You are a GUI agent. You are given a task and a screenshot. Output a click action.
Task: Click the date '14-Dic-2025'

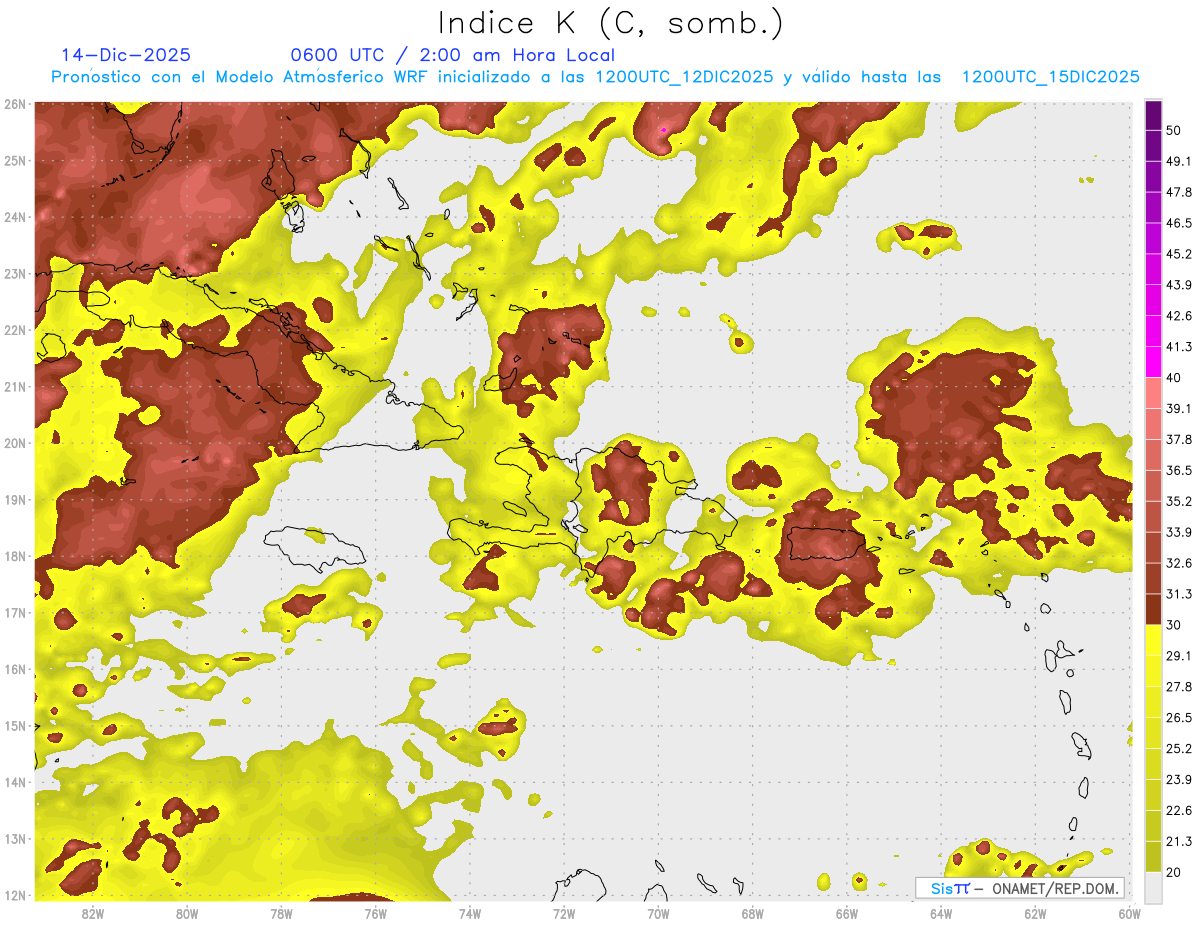point(126,55)
